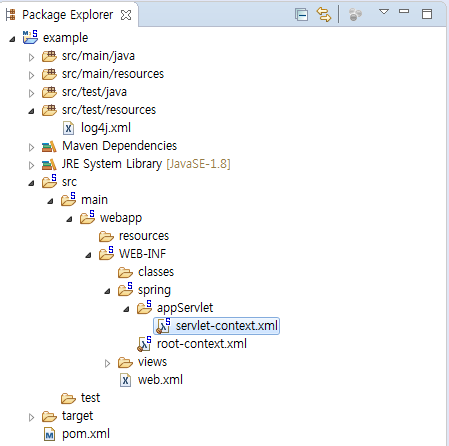Image resolution: width=449 pixels, height=446 pixels.
Task: Click the main folder icon
Action: pyautogui.click(x=68, y=199)
